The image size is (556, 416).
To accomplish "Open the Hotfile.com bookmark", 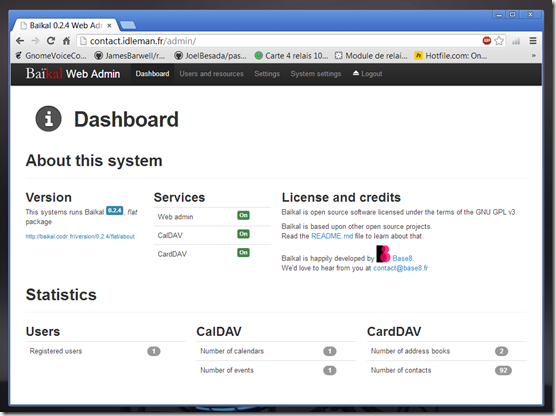I will pyautogui.click(x=451, y=56).
